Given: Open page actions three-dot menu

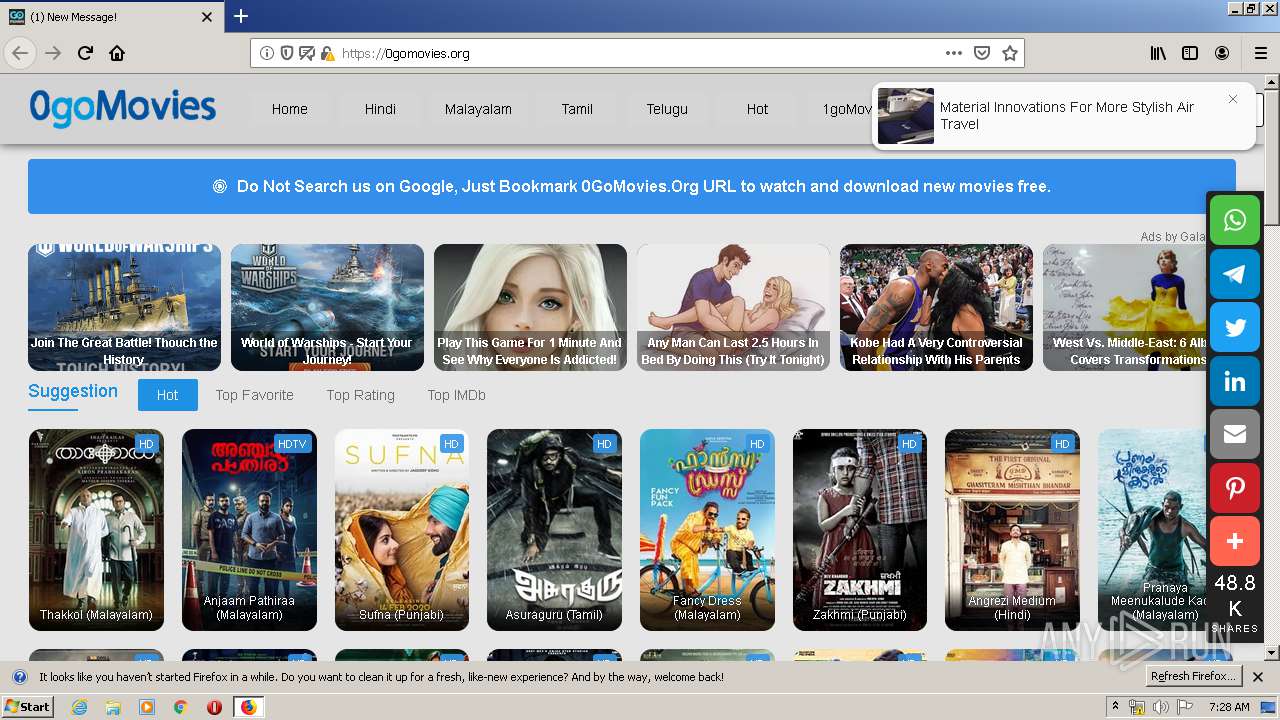Looking at the screenshot, I should click(x=954, y=53).
